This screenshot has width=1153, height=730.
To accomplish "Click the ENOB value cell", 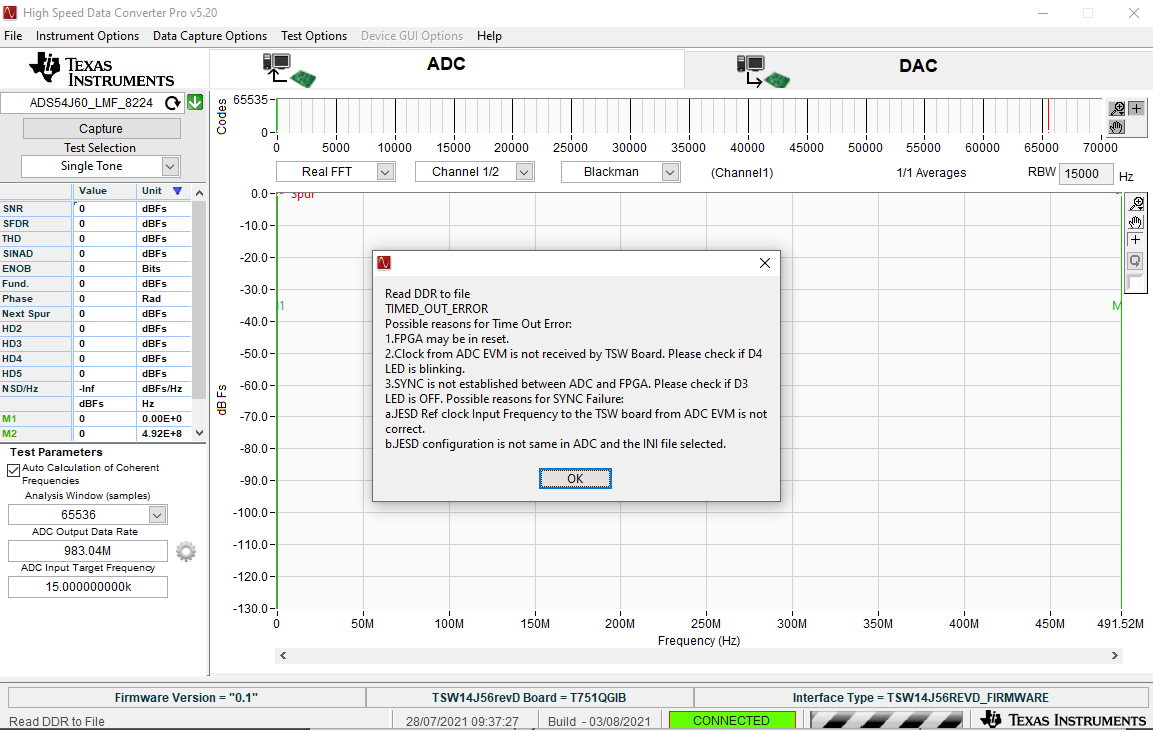I will click(105, 269).
